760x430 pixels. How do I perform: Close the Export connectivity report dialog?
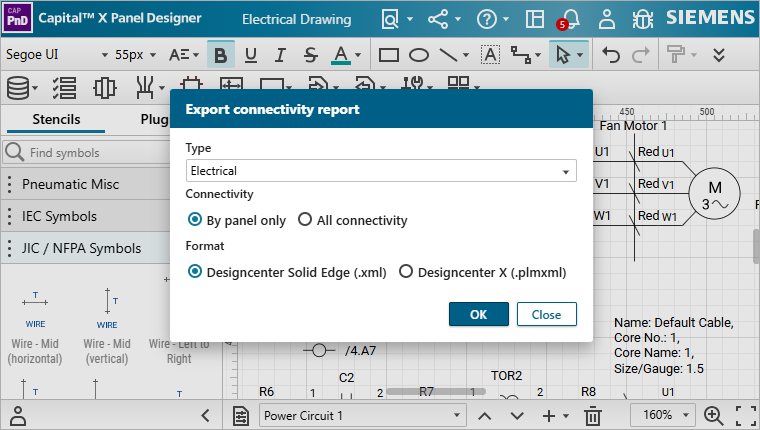click(547, 314)
